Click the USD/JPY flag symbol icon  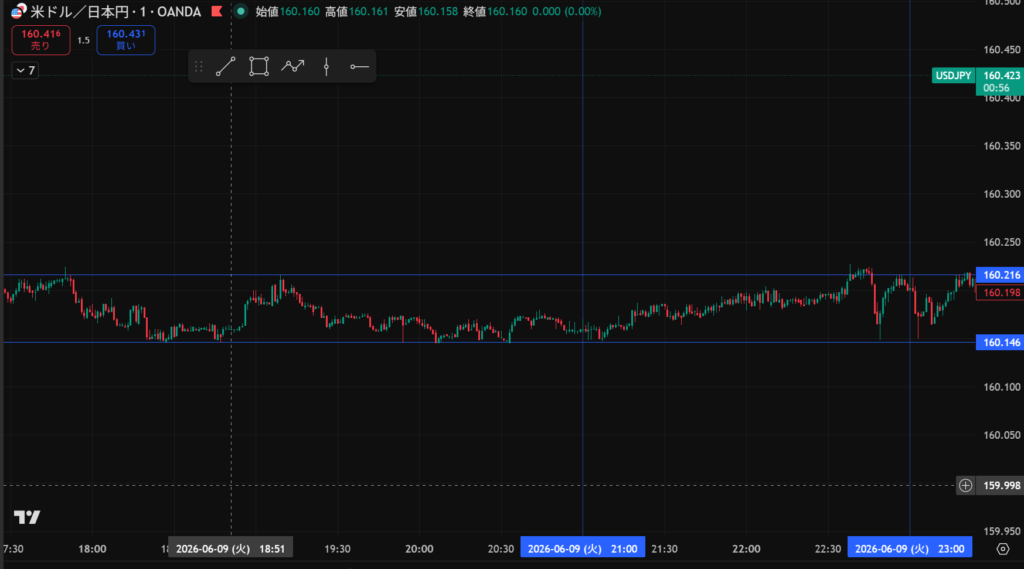[18, 11]
